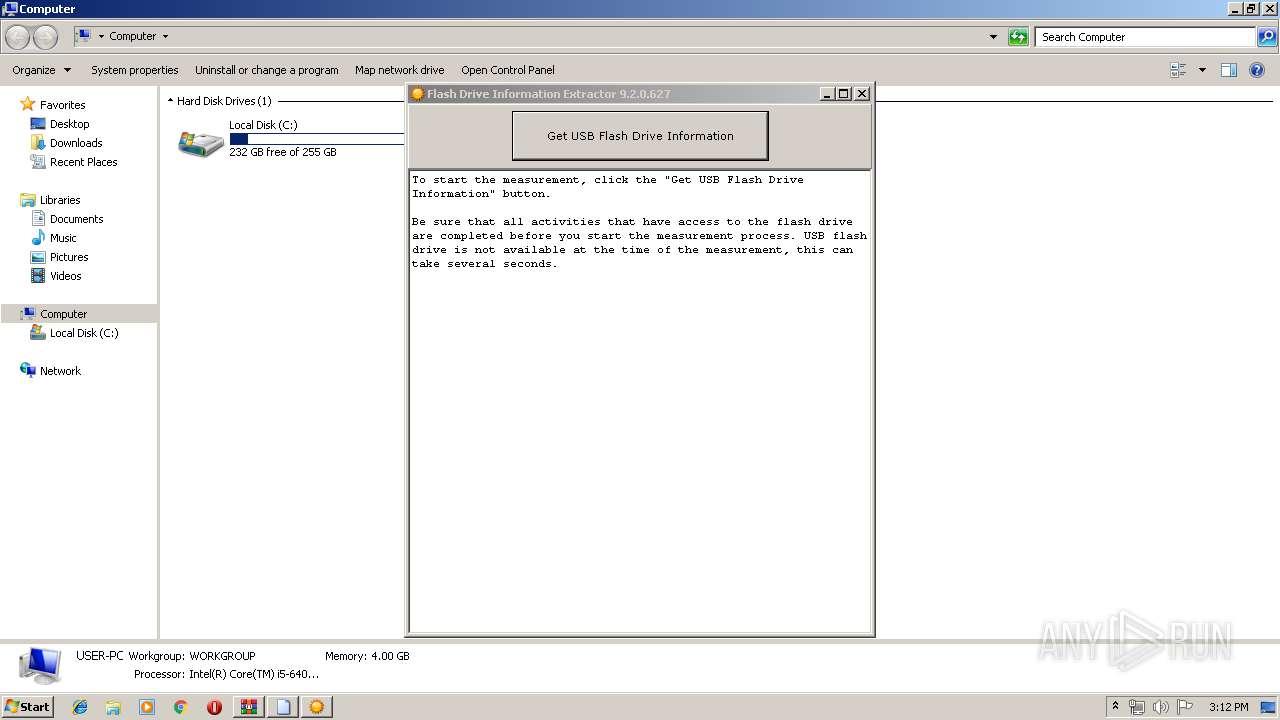Screen dimensions: 1280x720
Task: Maximize Flash Drive Information Extractor window
Action: pos(844,94)
